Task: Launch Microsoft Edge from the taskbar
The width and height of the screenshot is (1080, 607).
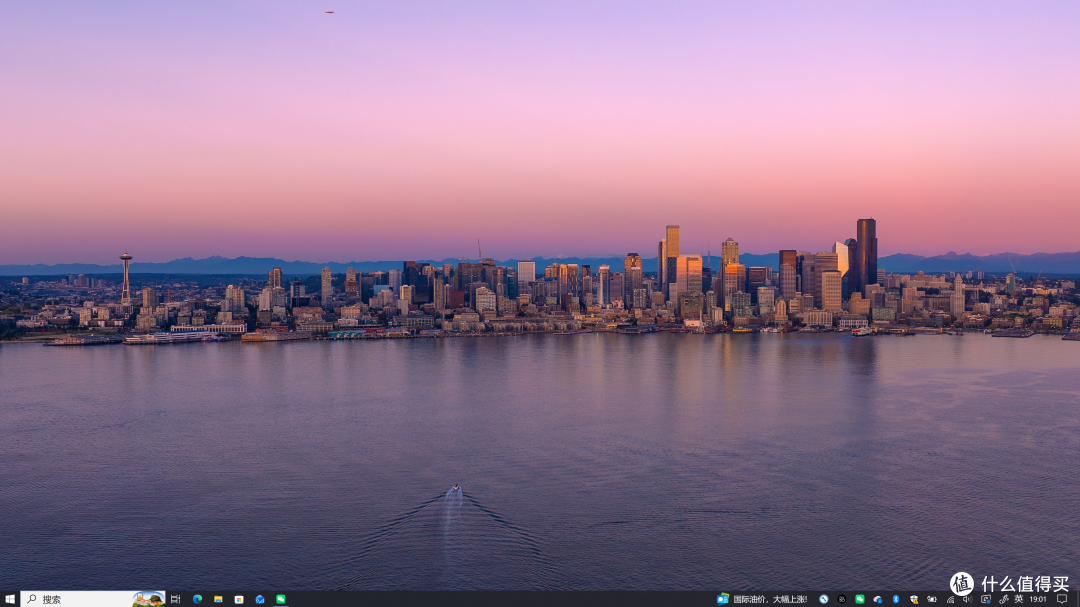Action: tap(198, 599)
